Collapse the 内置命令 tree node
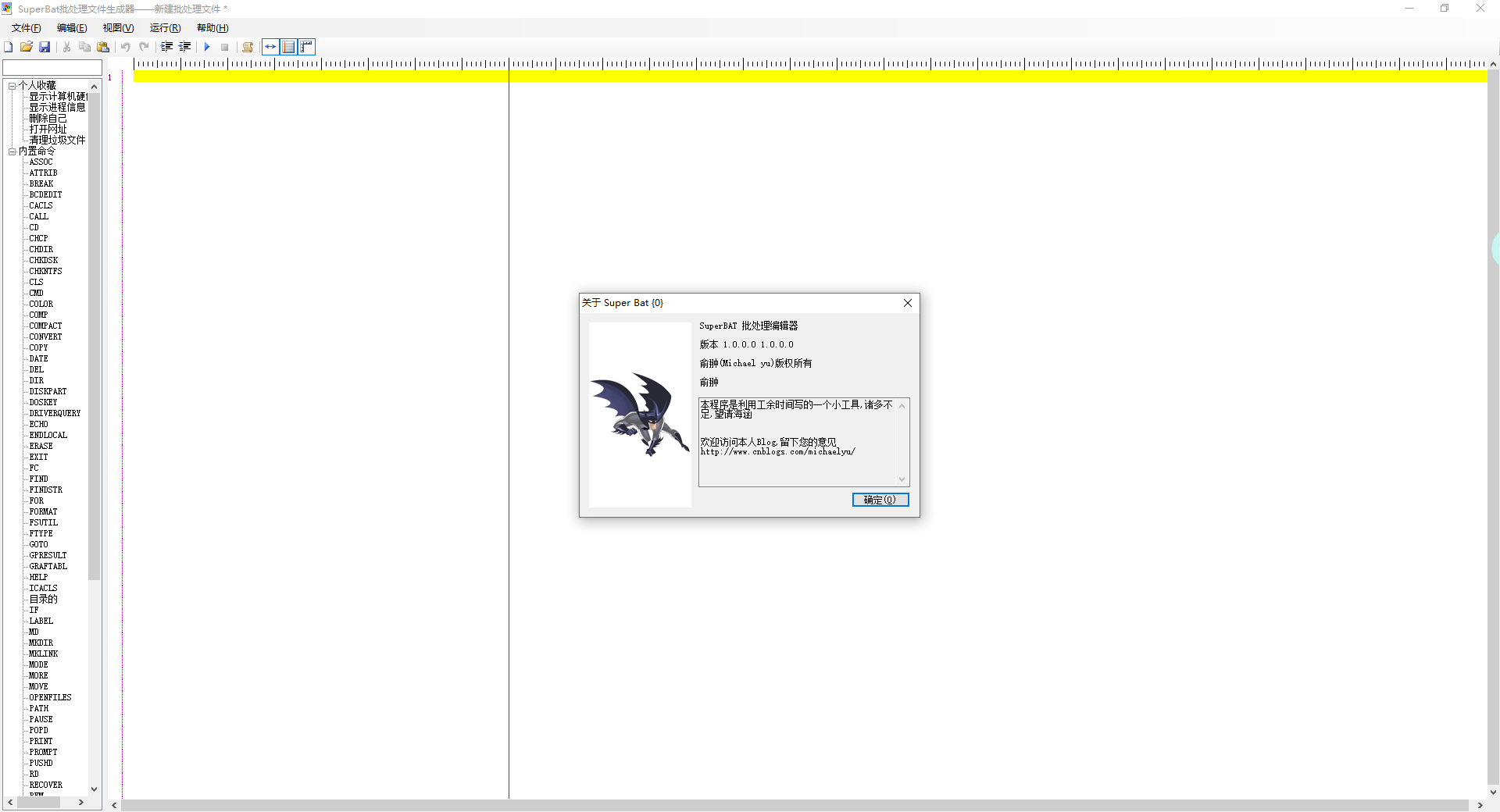Image resolution: width=1500 pixels, height=812 pixels. point(12,151)
